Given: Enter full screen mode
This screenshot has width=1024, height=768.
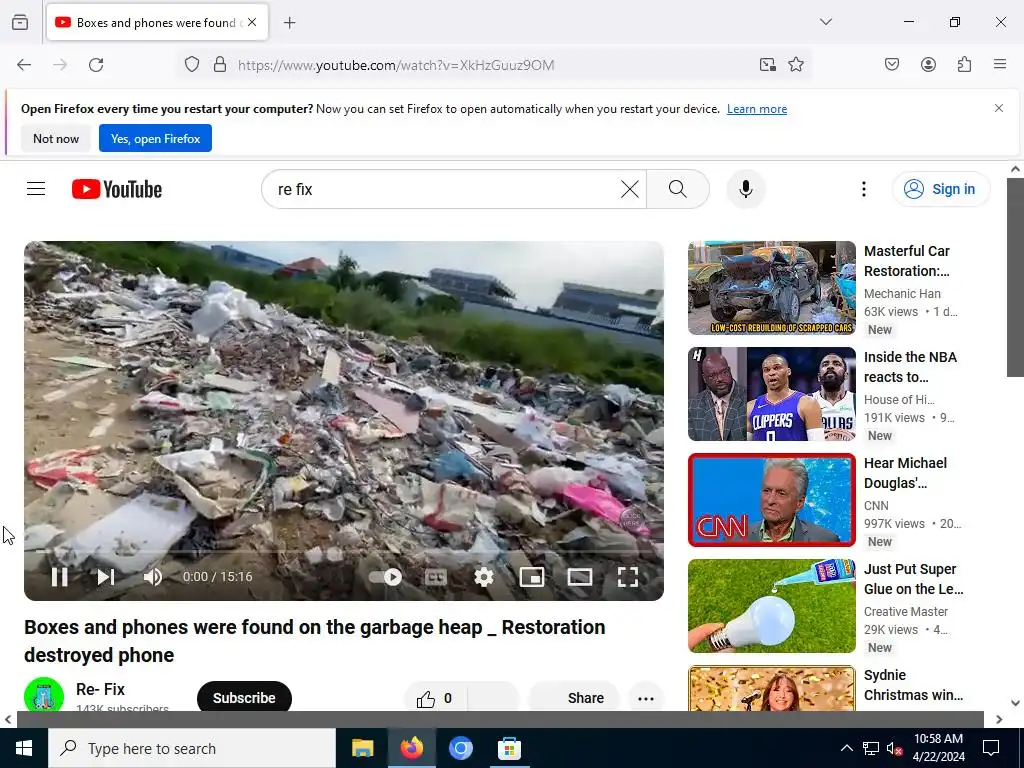Looking at the screenshot, I should pos(628,577).
